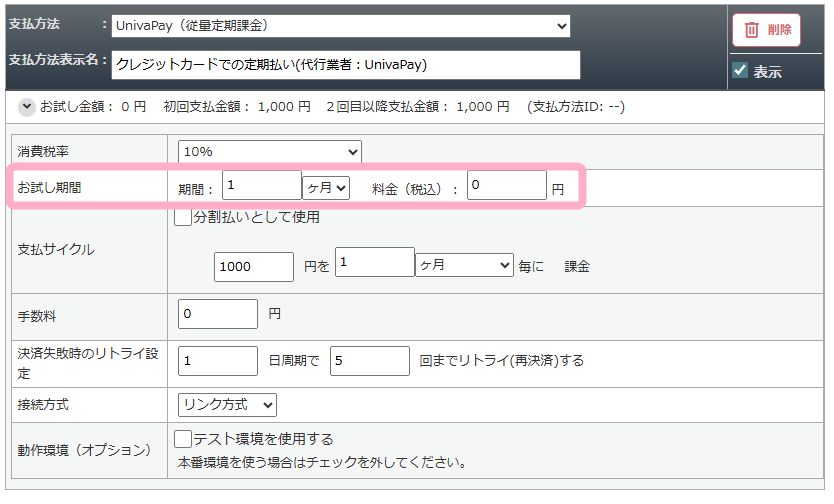Click the retry 日周期 interval field
Screen dimensions: 834x504
click(x=217, y=360)
